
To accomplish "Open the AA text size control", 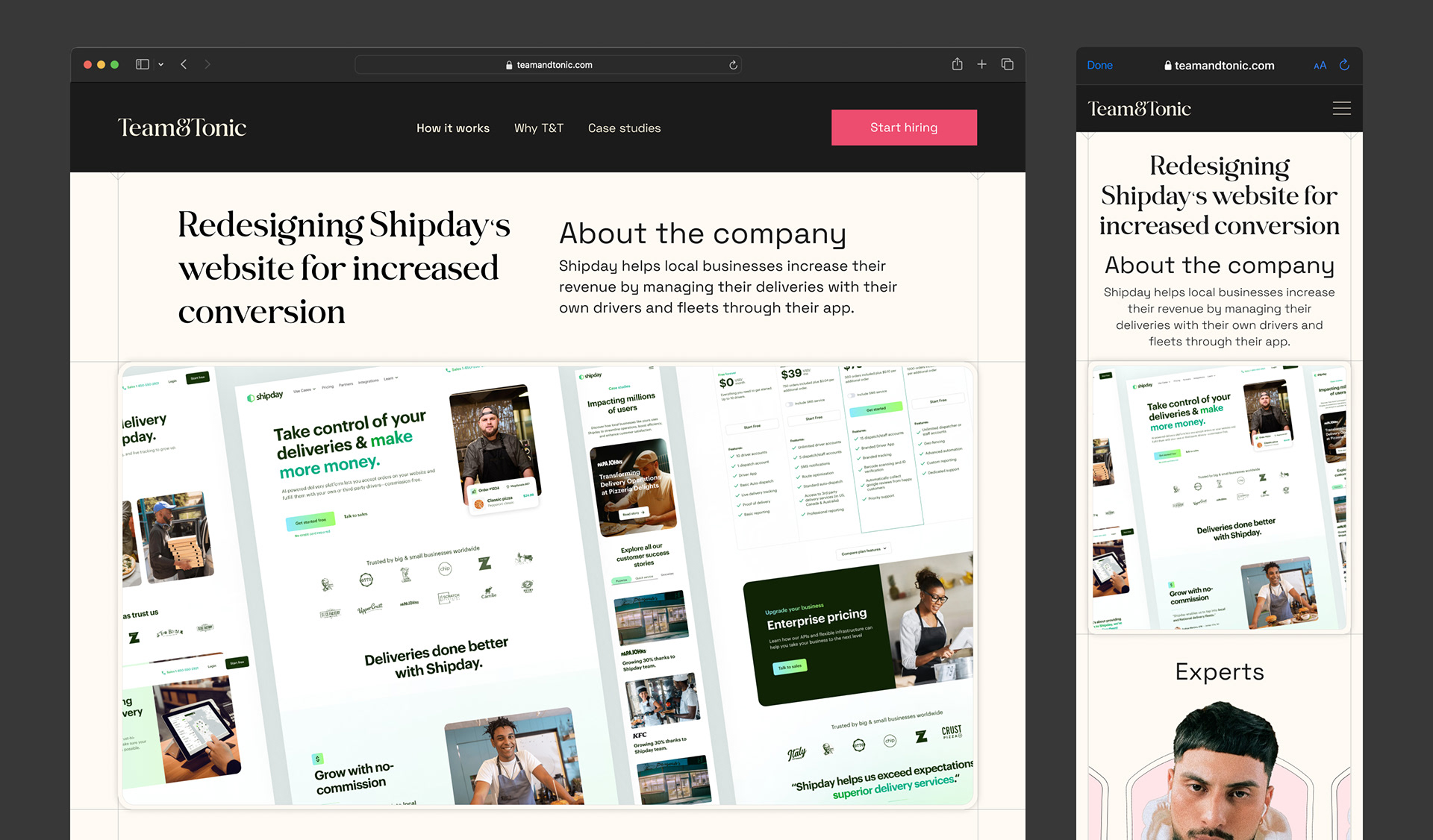I will pos(1320,66).
